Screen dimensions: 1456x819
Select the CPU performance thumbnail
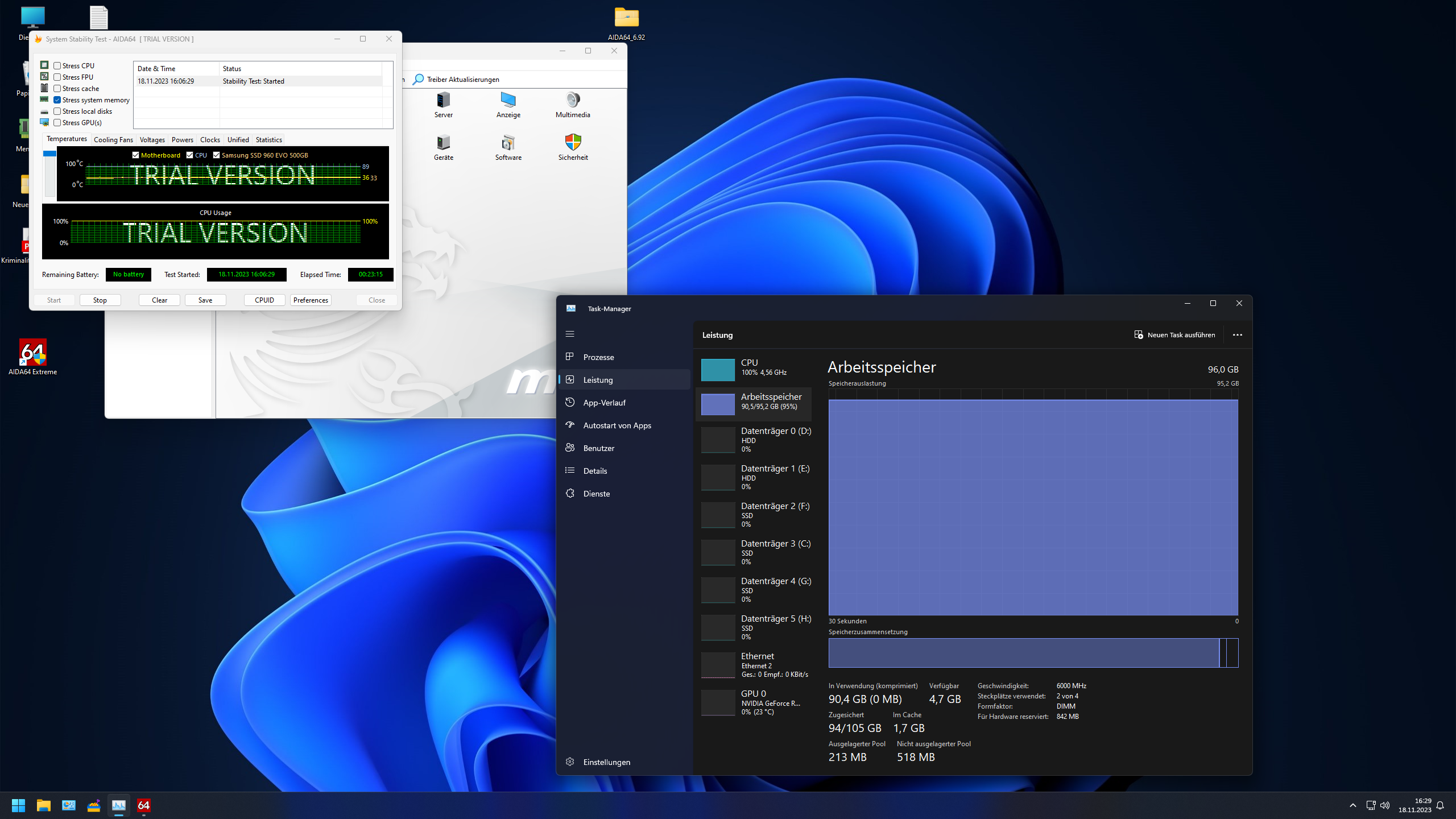718,370
